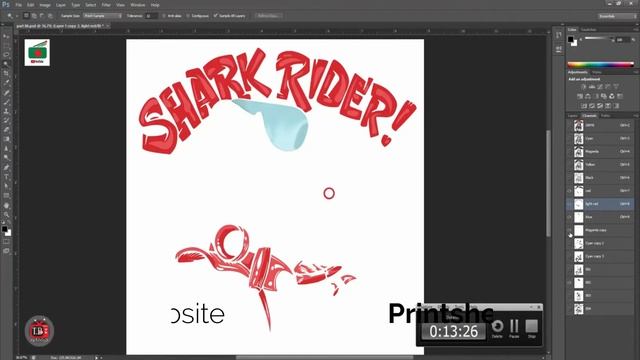Select the Hand tool
Image resolution: width=640 pixels, height=360 pixels.
coord(6,205)
